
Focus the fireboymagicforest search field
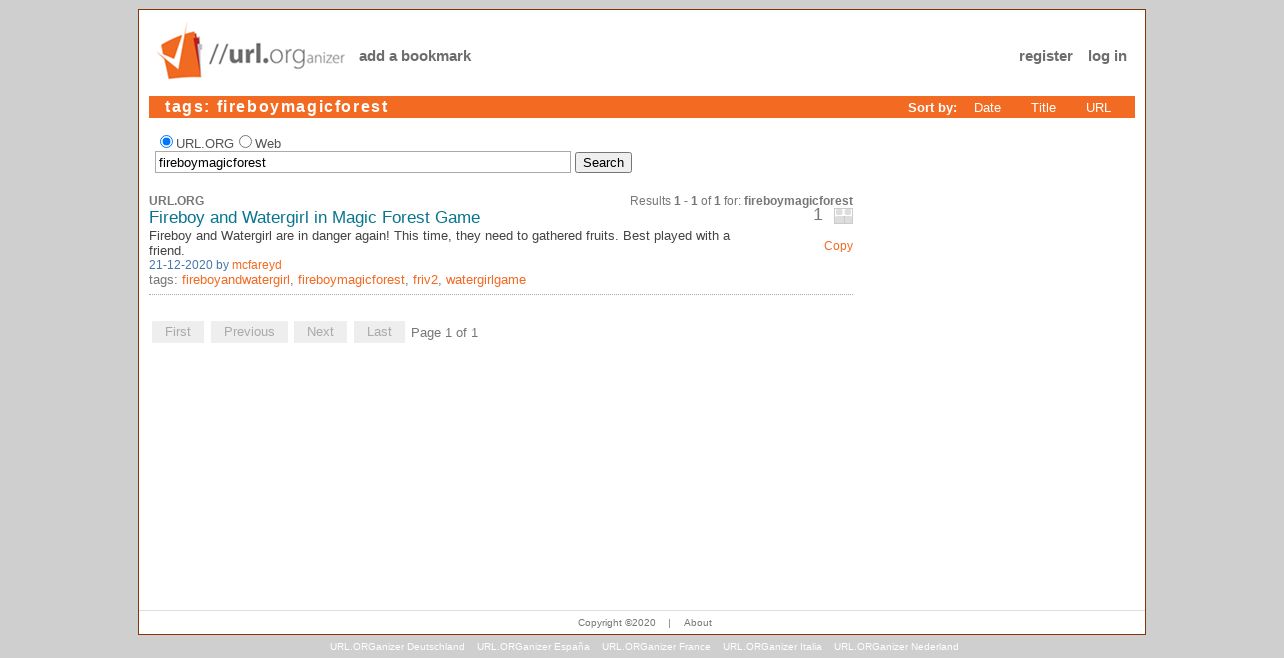pyautogui.click(x=363, y=162)
